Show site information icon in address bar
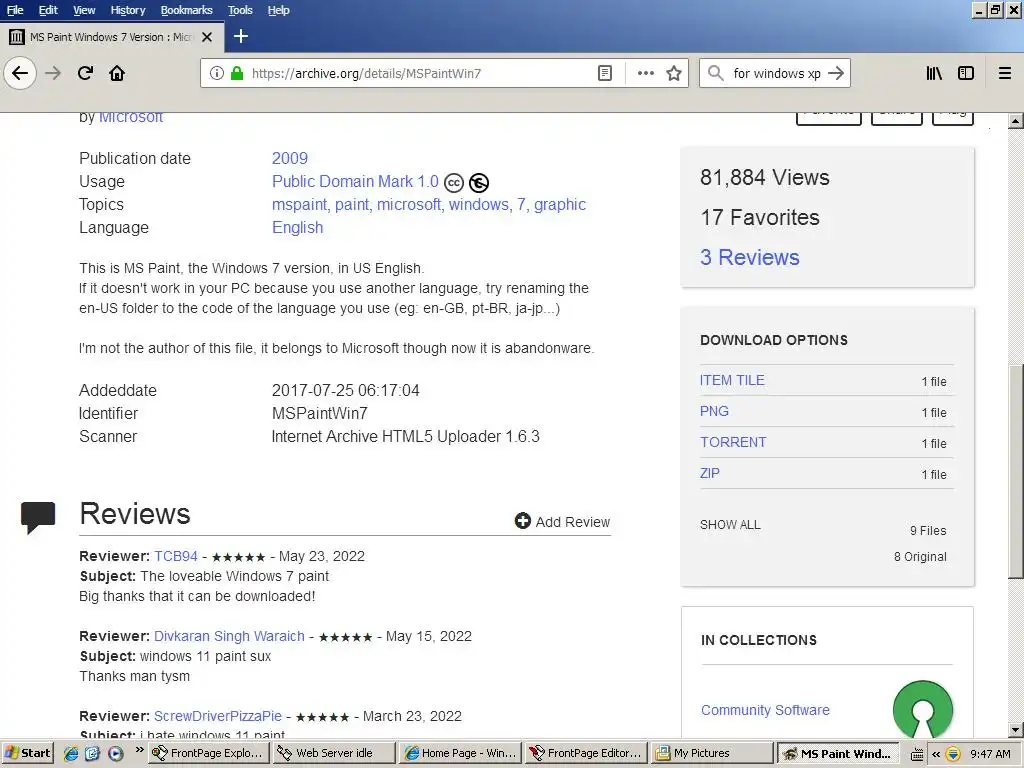 click(217, 73)
